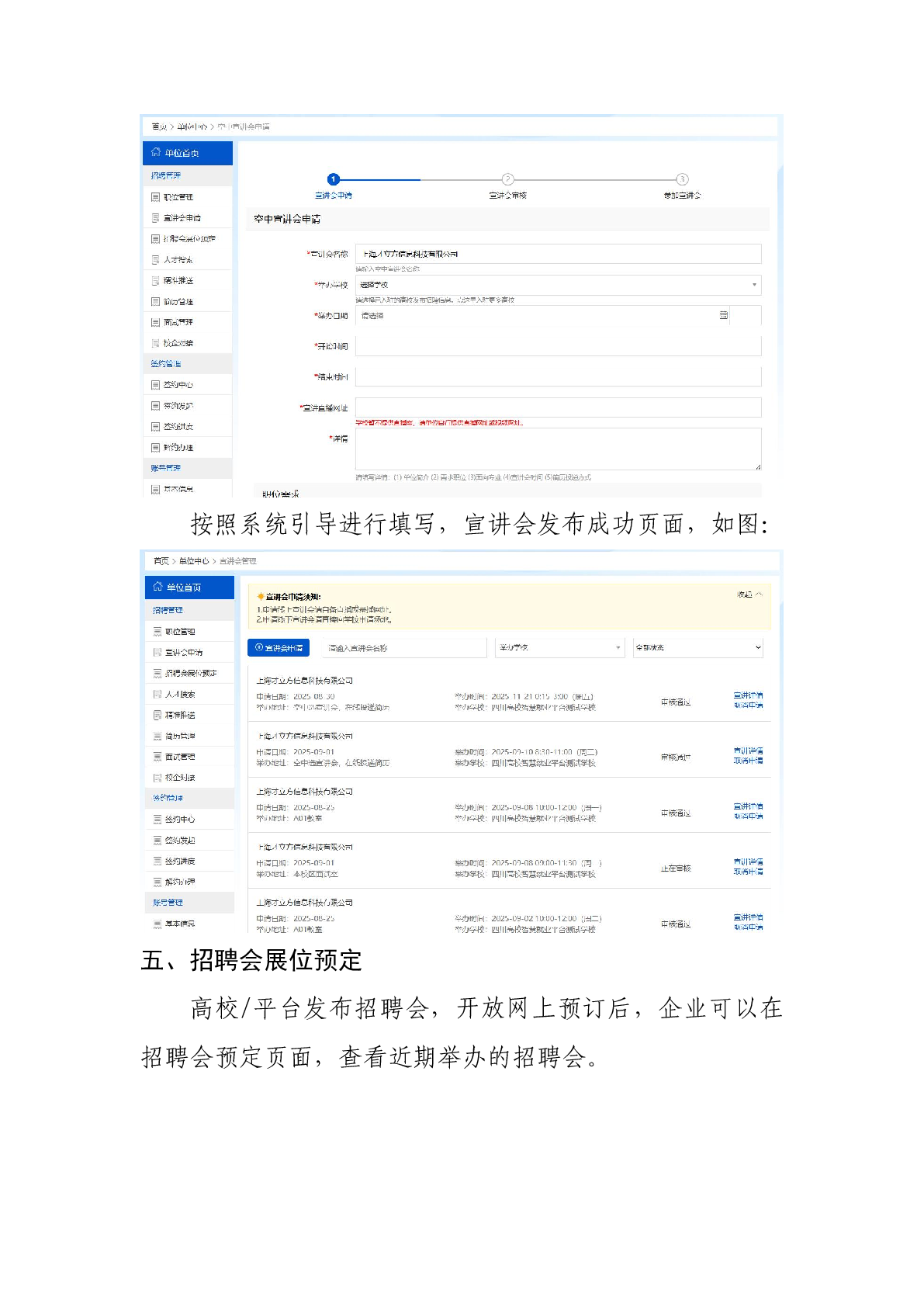The image size is (924, 1307).
Task: Click the 请输入宣讲会名称 search field
Action: click(x=403, y=647)
